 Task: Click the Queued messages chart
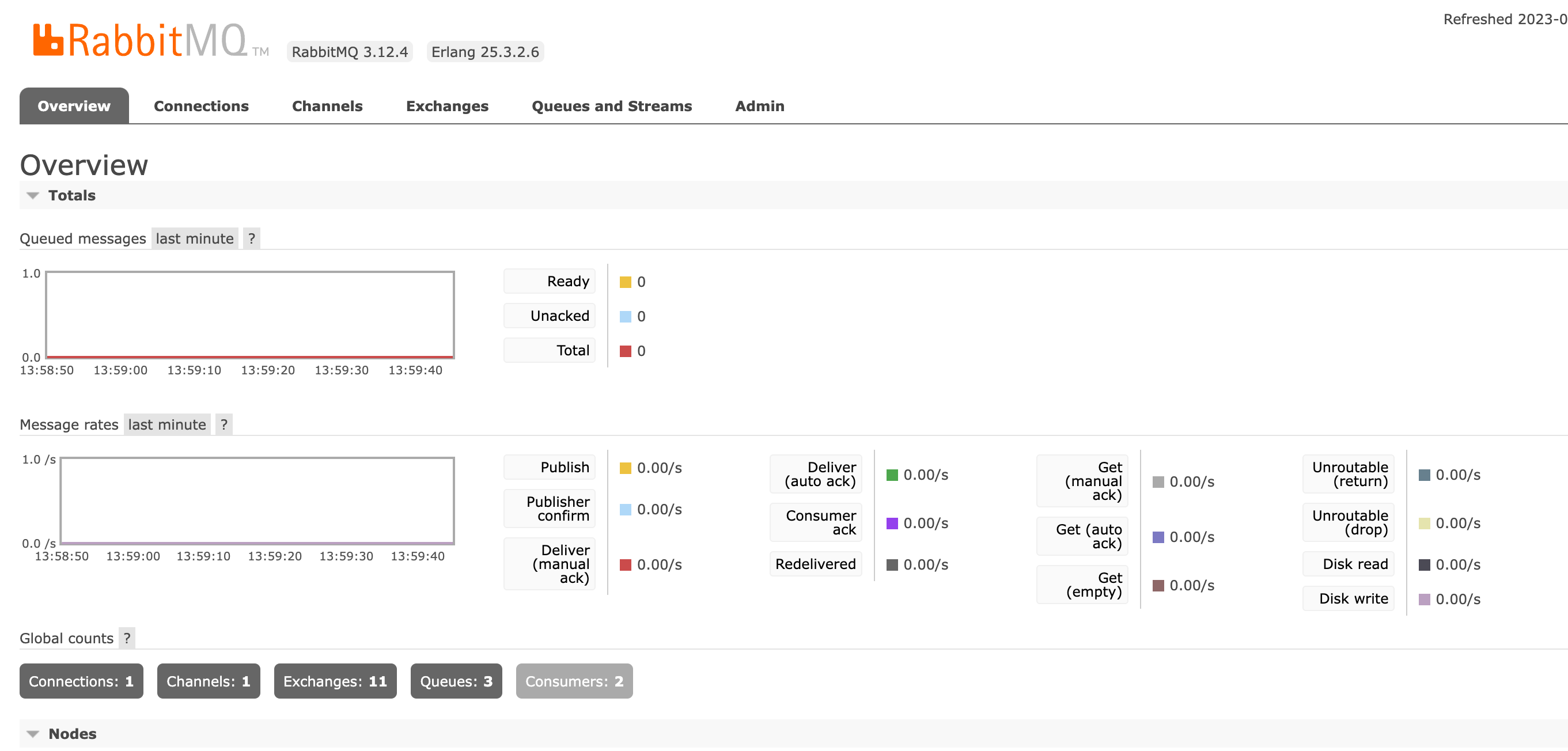point(250,314)
